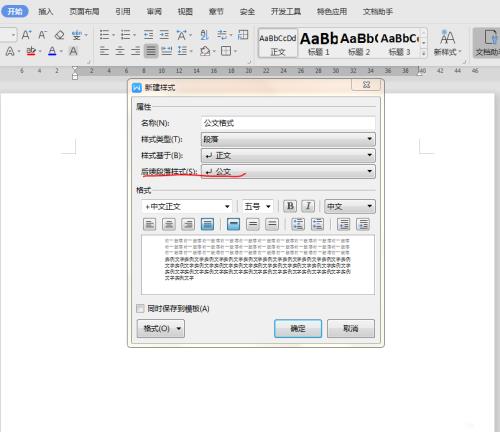Click the numbered list icon in ribbon
This screenshot has height=432, width=500.
(x=125, y=35)
